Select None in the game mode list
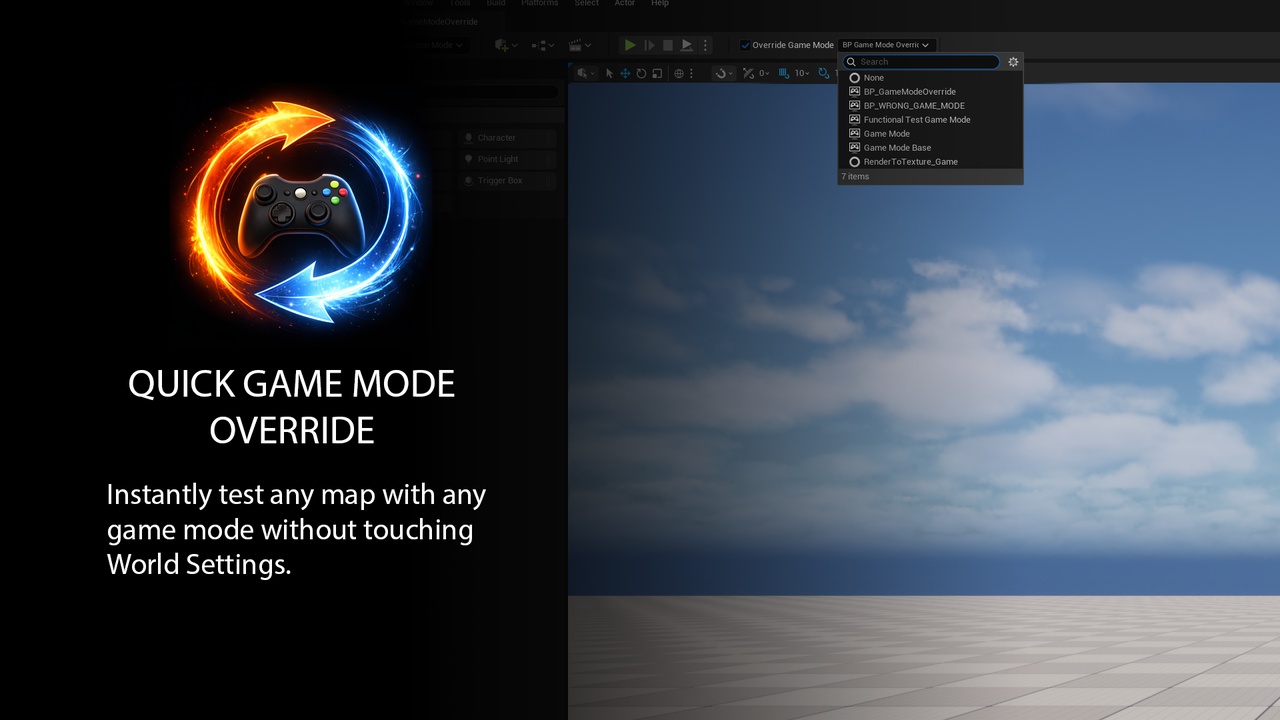Image resolution: width=1280 pixels, height=720 pixels. pyautogui.click(x=930, y=78)
